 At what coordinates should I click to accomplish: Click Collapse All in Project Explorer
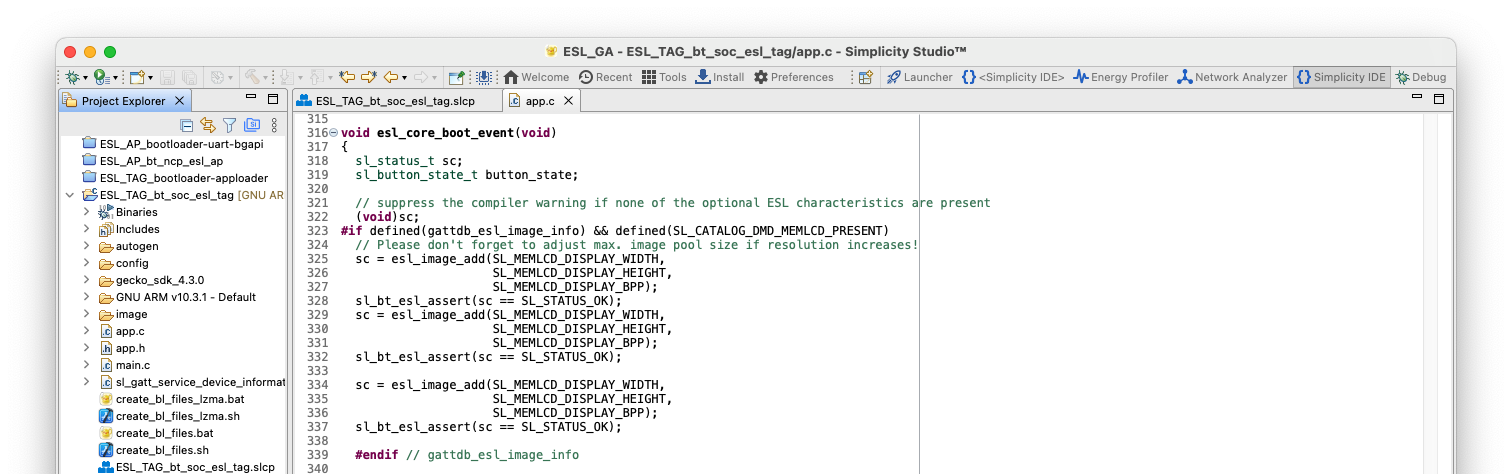186,125
